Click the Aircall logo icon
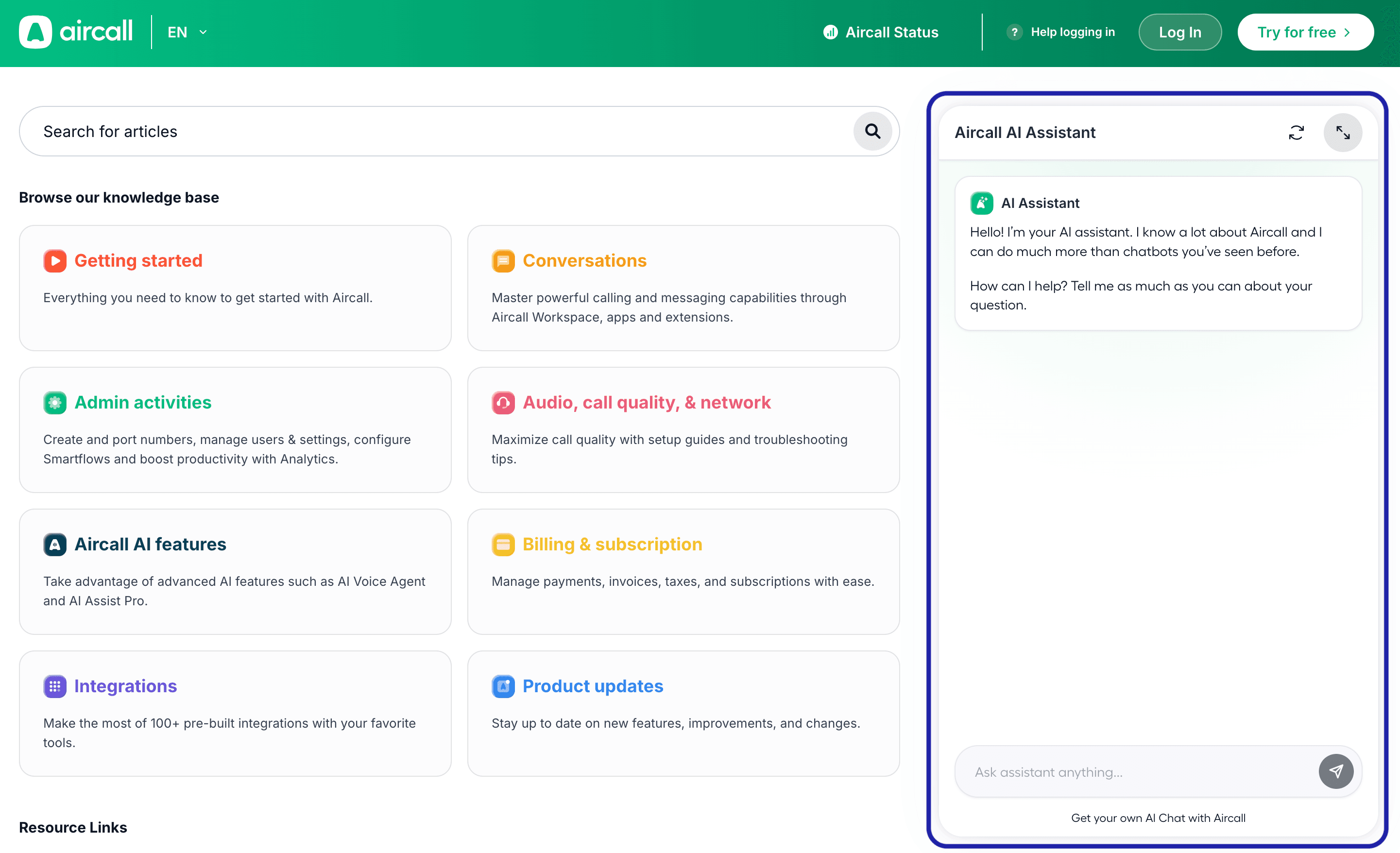 pyautogui.click(x=35, y=32)
